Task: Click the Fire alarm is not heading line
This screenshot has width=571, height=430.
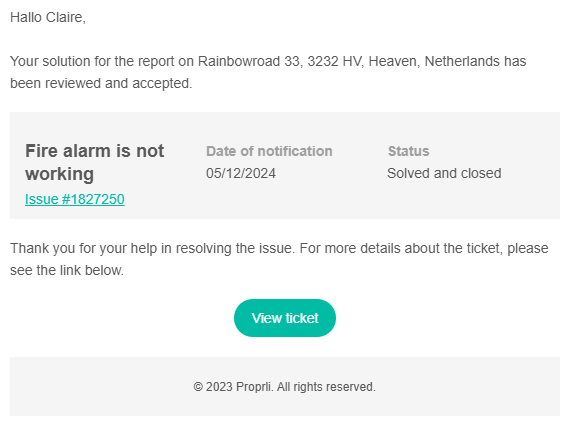Action: click(95, 151)
